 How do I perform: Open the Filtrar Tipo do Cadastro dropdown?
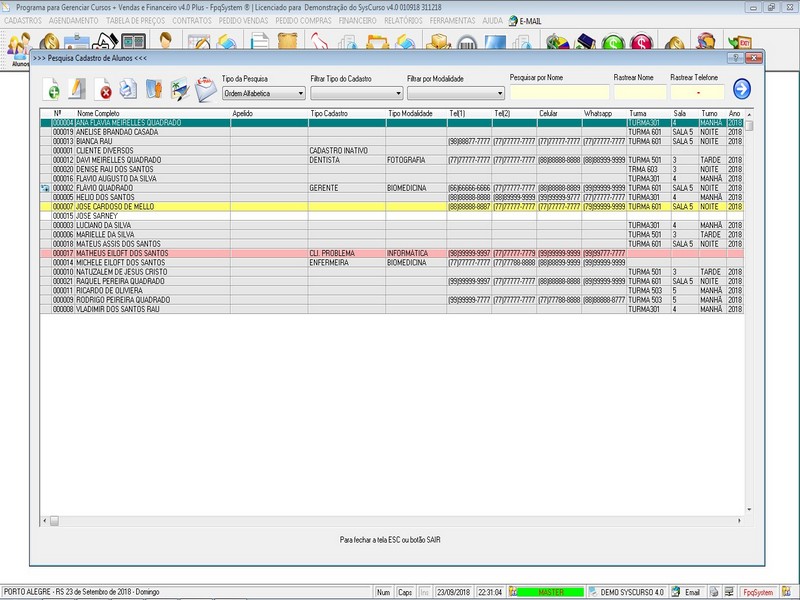pos(357,93)
